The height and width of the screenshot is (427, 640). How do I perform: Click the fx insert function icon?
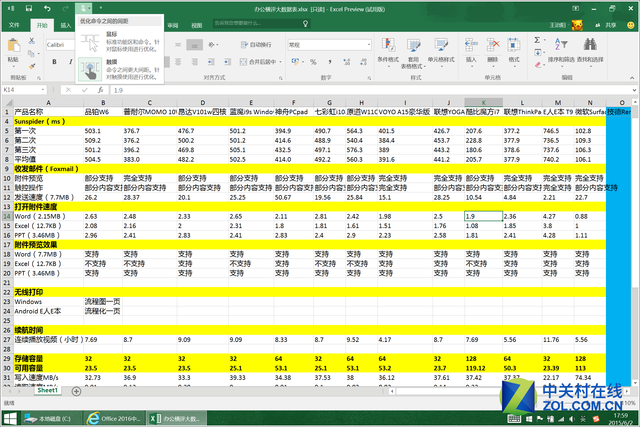coord(100,90)
